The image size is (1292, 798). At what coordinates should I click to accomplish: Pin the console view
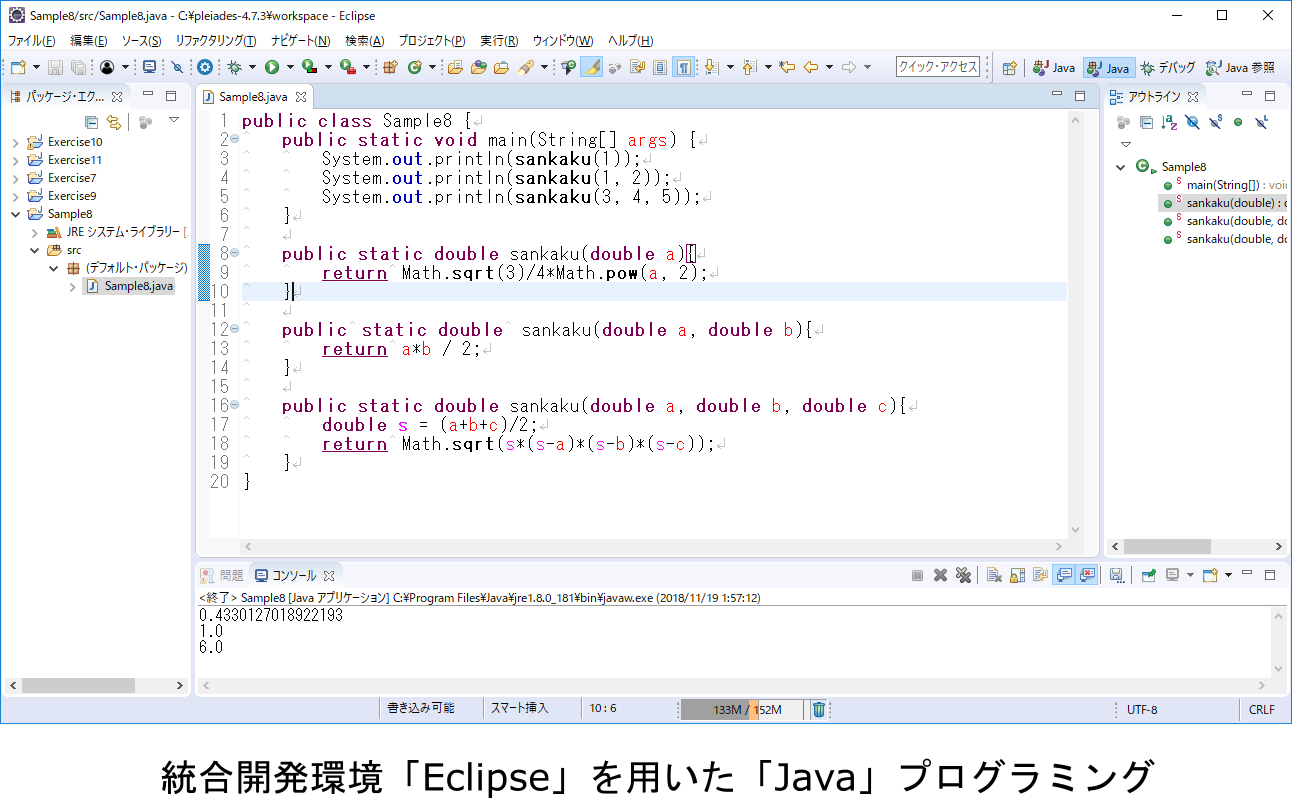(x=1148, y=575)
